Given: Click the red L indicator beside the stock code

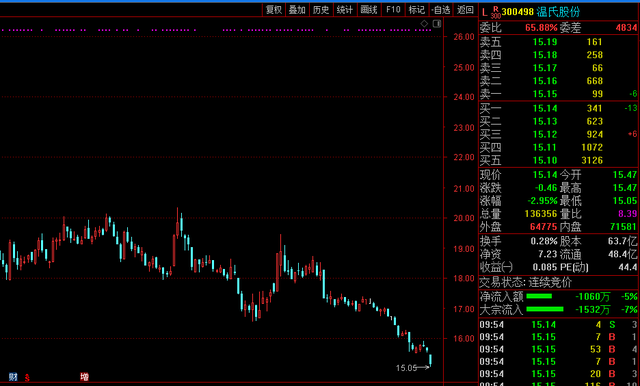Looking at the screenshot, I should click(484, 12).
